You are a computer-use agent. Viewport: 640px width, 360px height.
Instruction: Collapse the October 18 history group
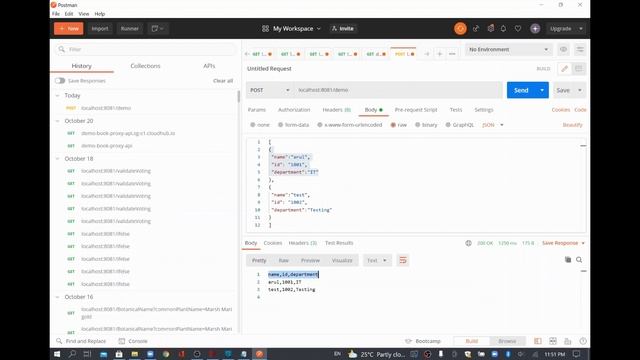[x=58, y=158]
